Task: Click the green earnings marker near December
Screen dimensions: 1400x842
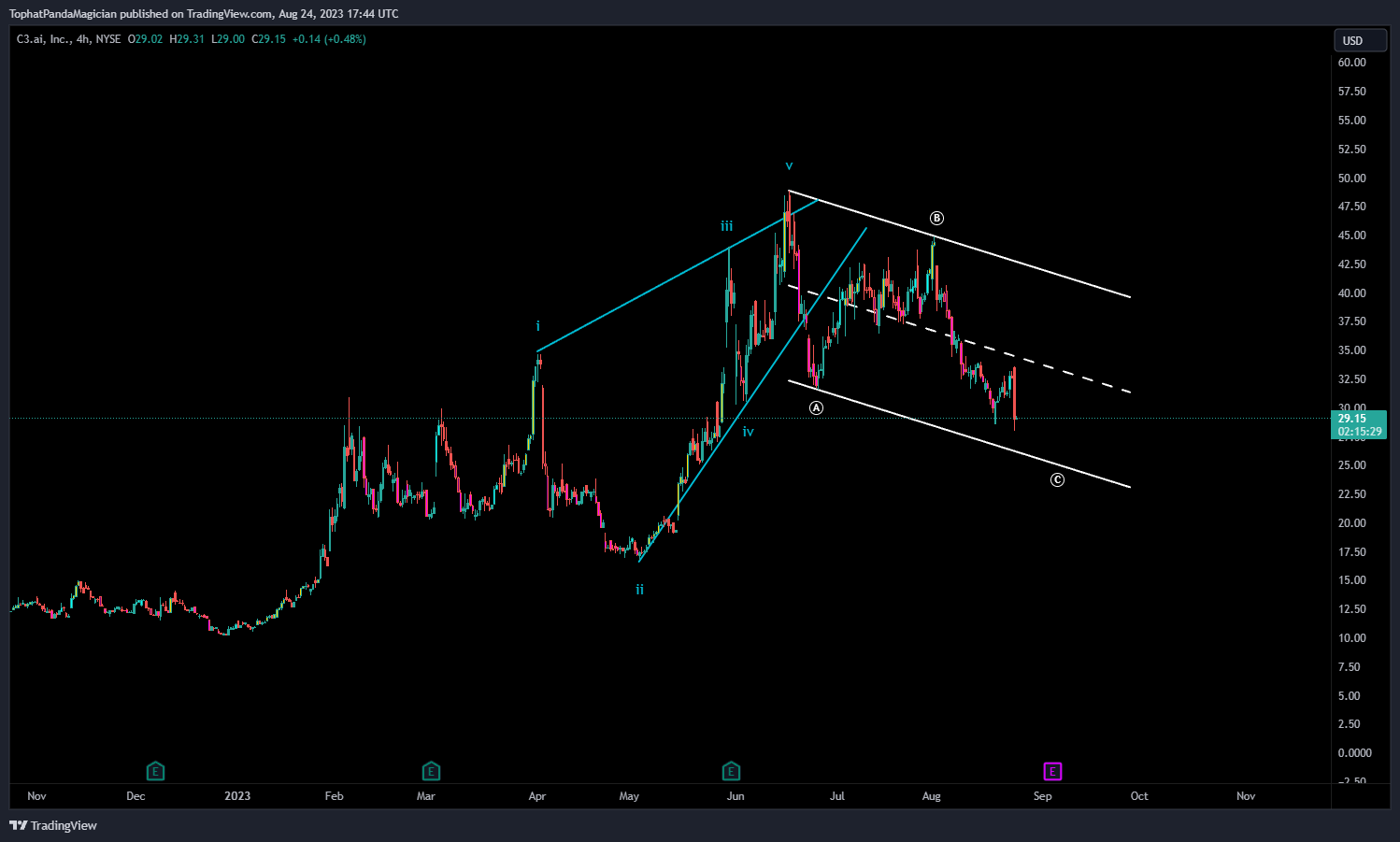Action: point(156,771)
